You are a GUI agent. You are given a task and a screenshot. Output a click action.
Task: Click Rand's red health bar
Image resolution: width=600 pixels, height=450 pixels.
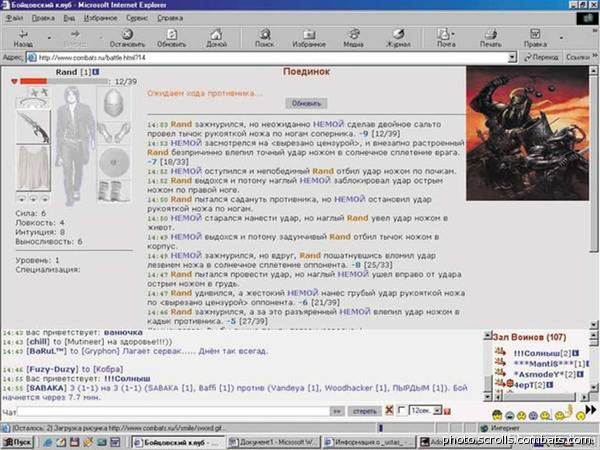[34, 81]
